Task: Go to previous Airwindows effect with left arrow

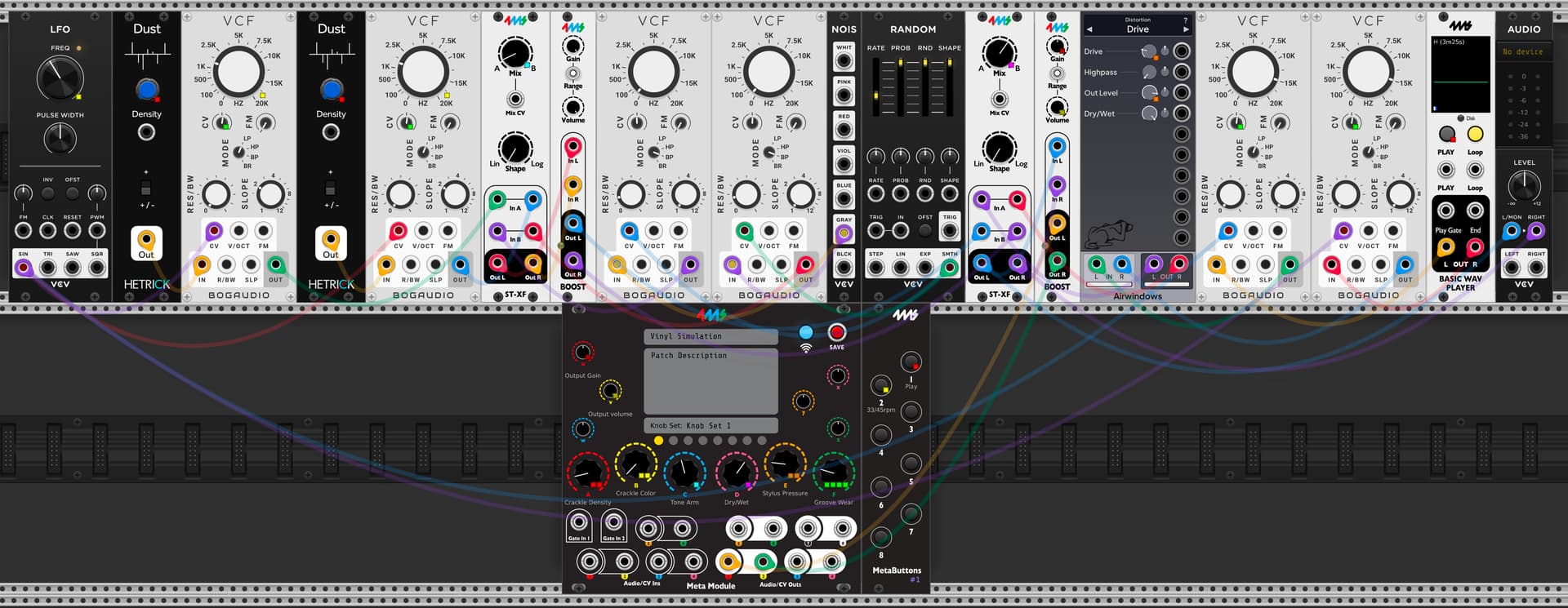Action: coord(1089,29)
